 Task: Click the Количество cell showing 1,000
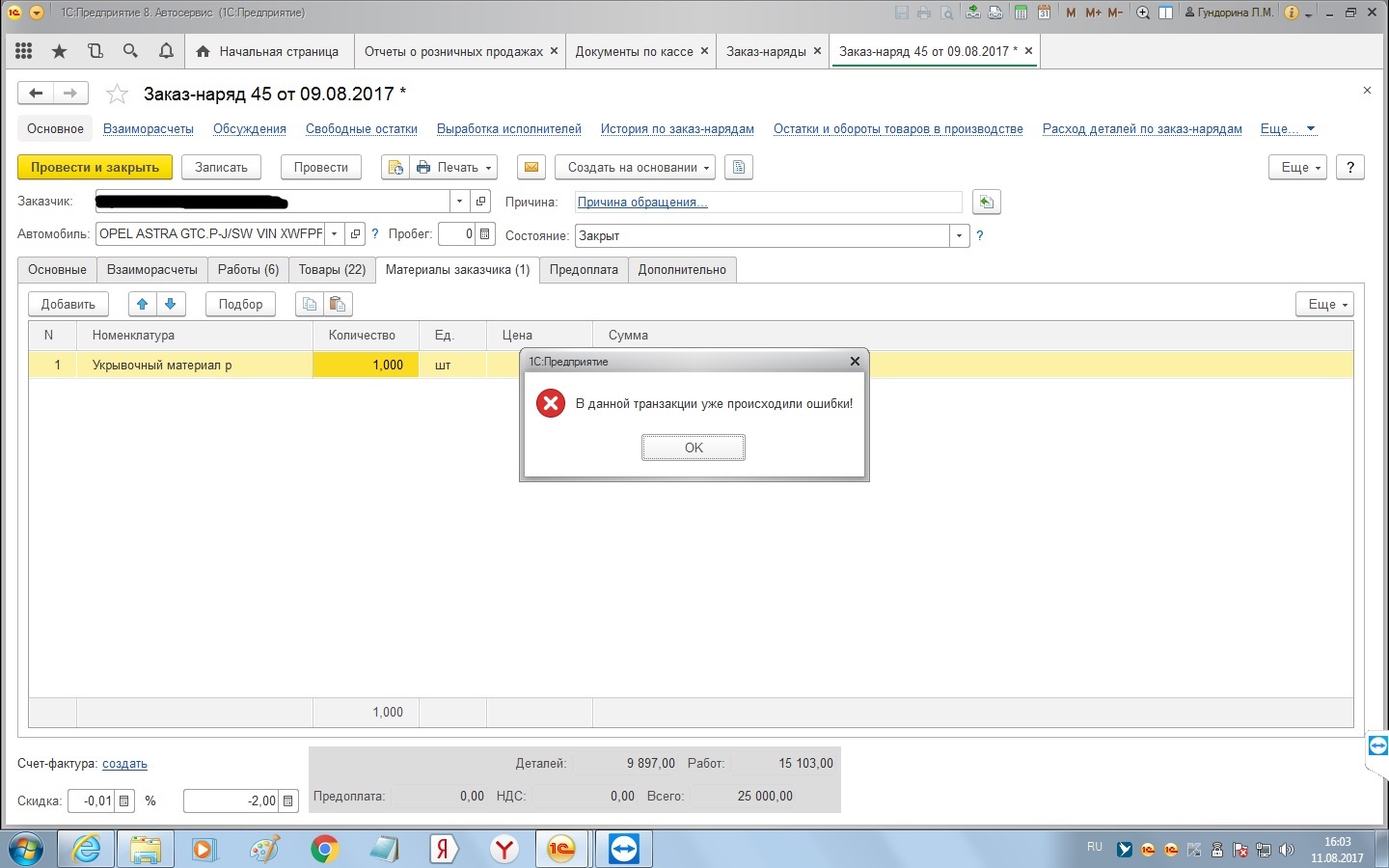(x=366, y=365)
